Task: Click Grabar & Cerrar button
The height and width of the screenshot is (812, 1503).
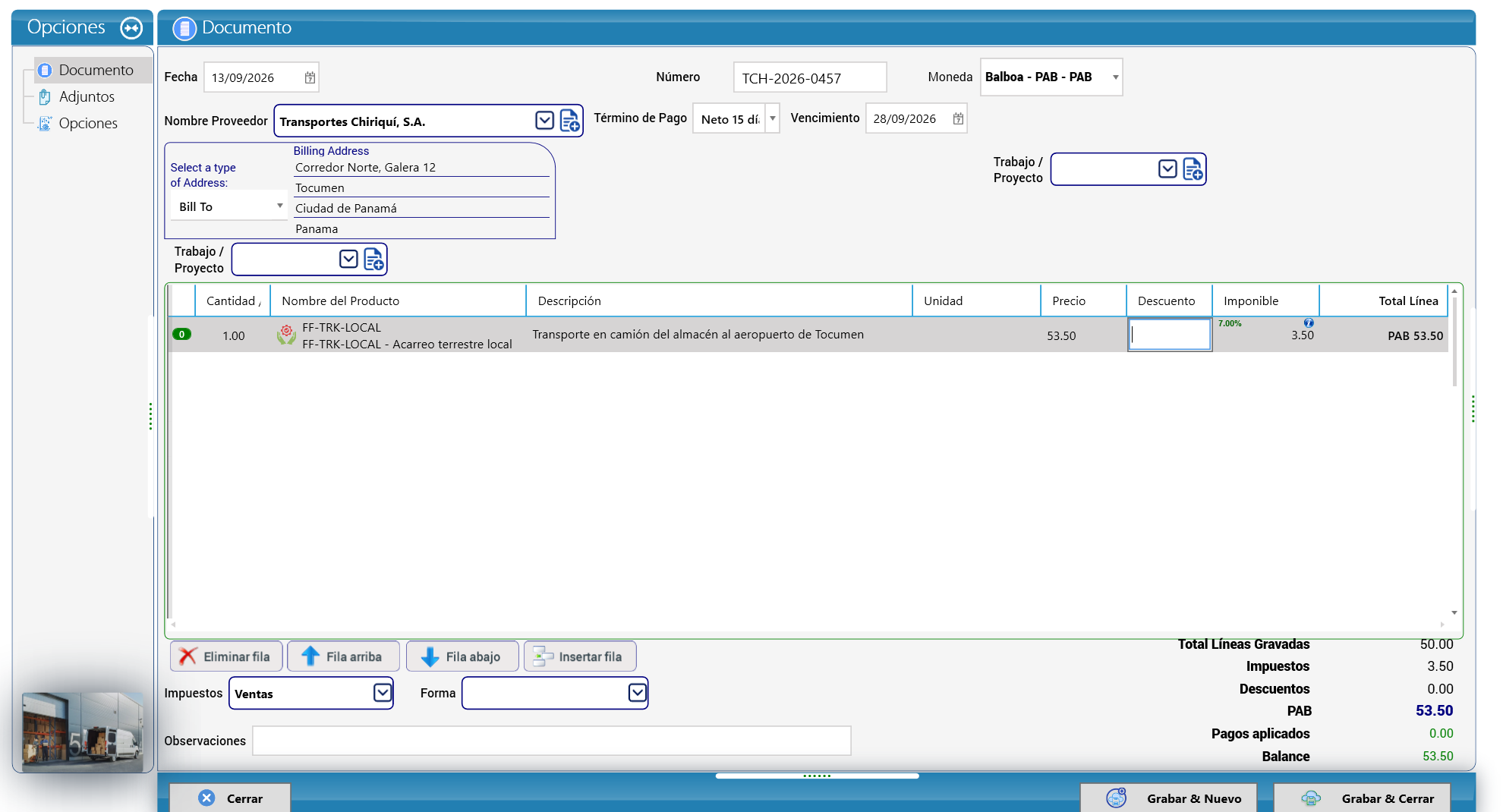Action: (1362, 798)
